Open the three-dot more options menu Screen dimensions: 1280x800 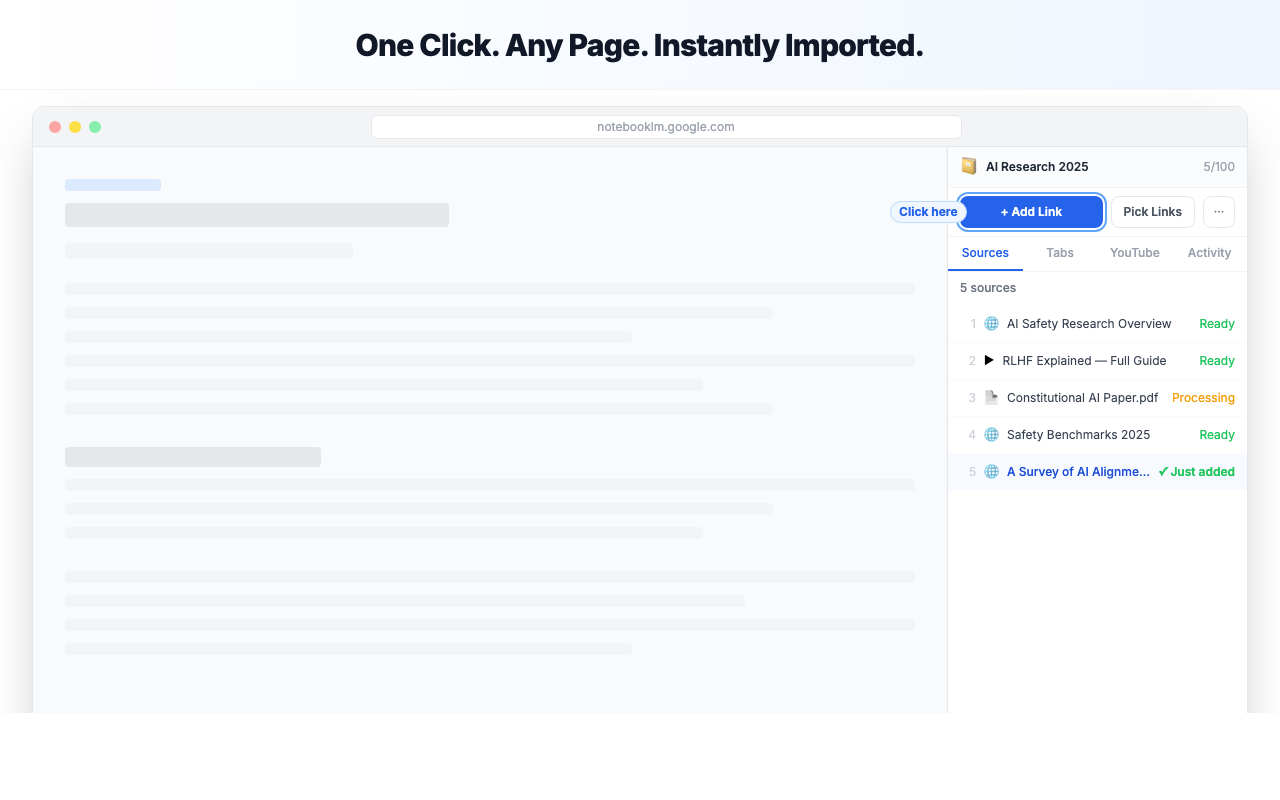[1219, 212]
